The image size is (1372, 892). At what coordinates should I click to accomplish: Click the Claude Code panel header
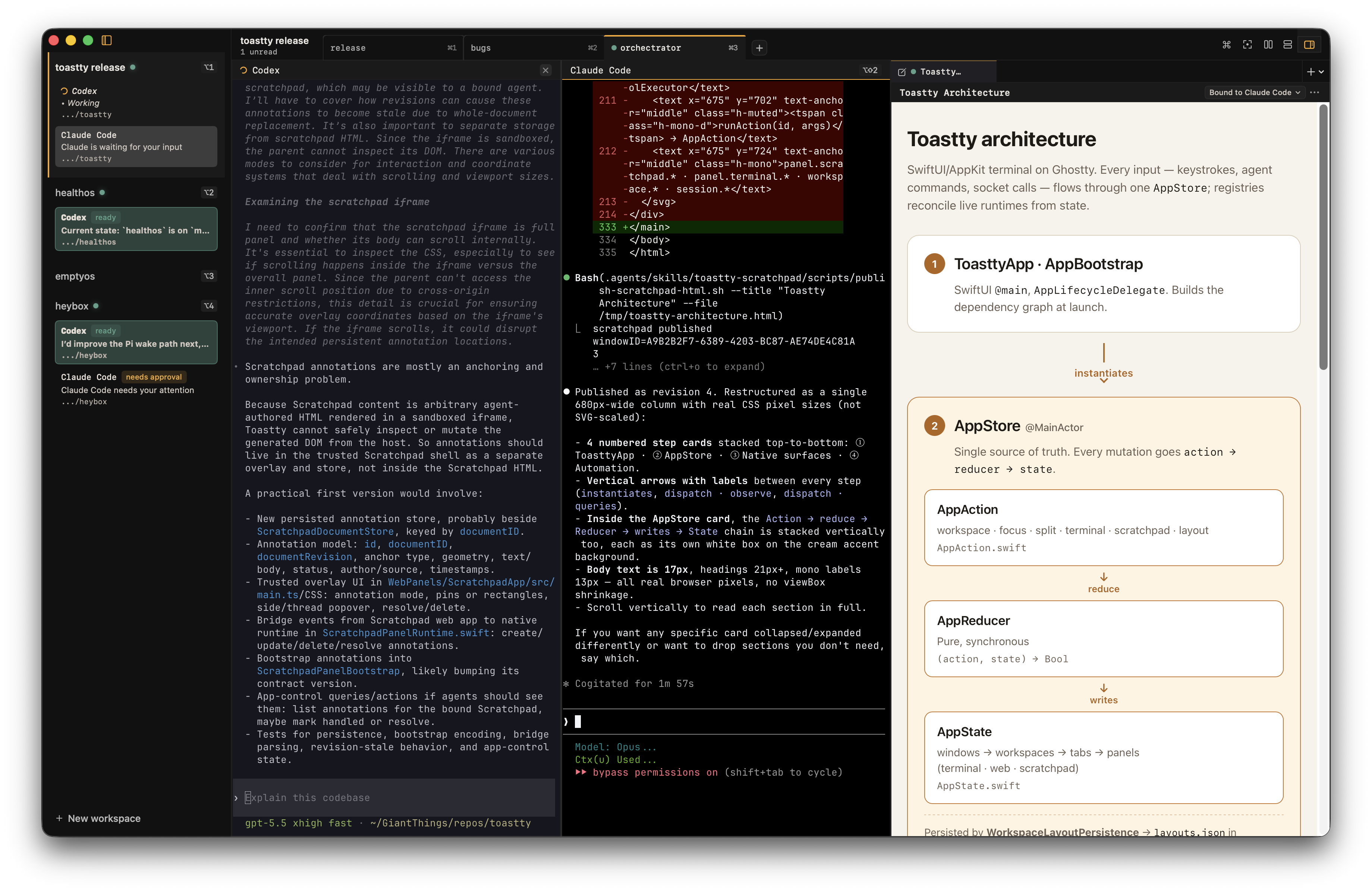pyautogui.click(x=600, y=70)
